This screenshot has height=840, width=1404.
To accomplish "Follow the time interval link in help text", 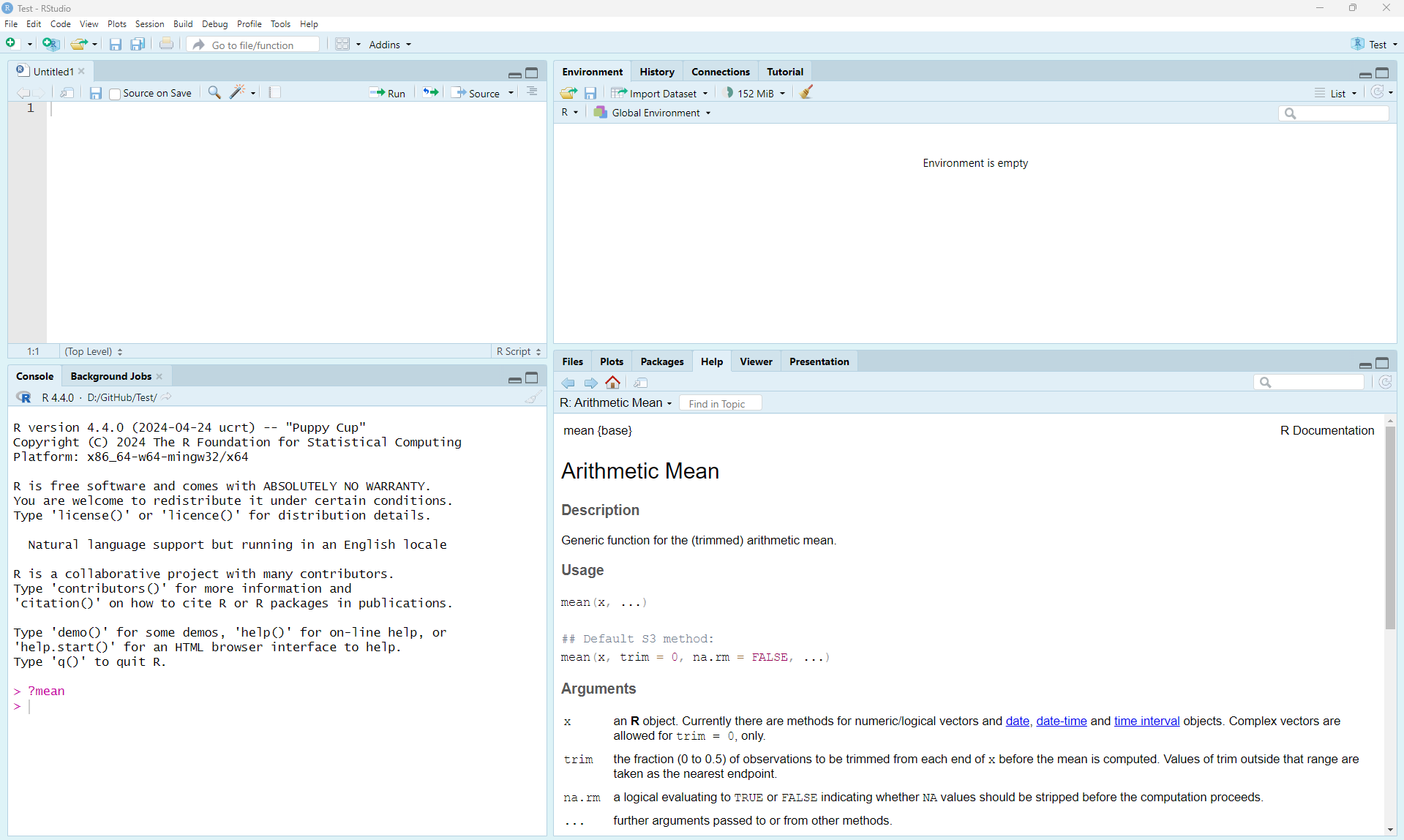I will [1146, 721].
